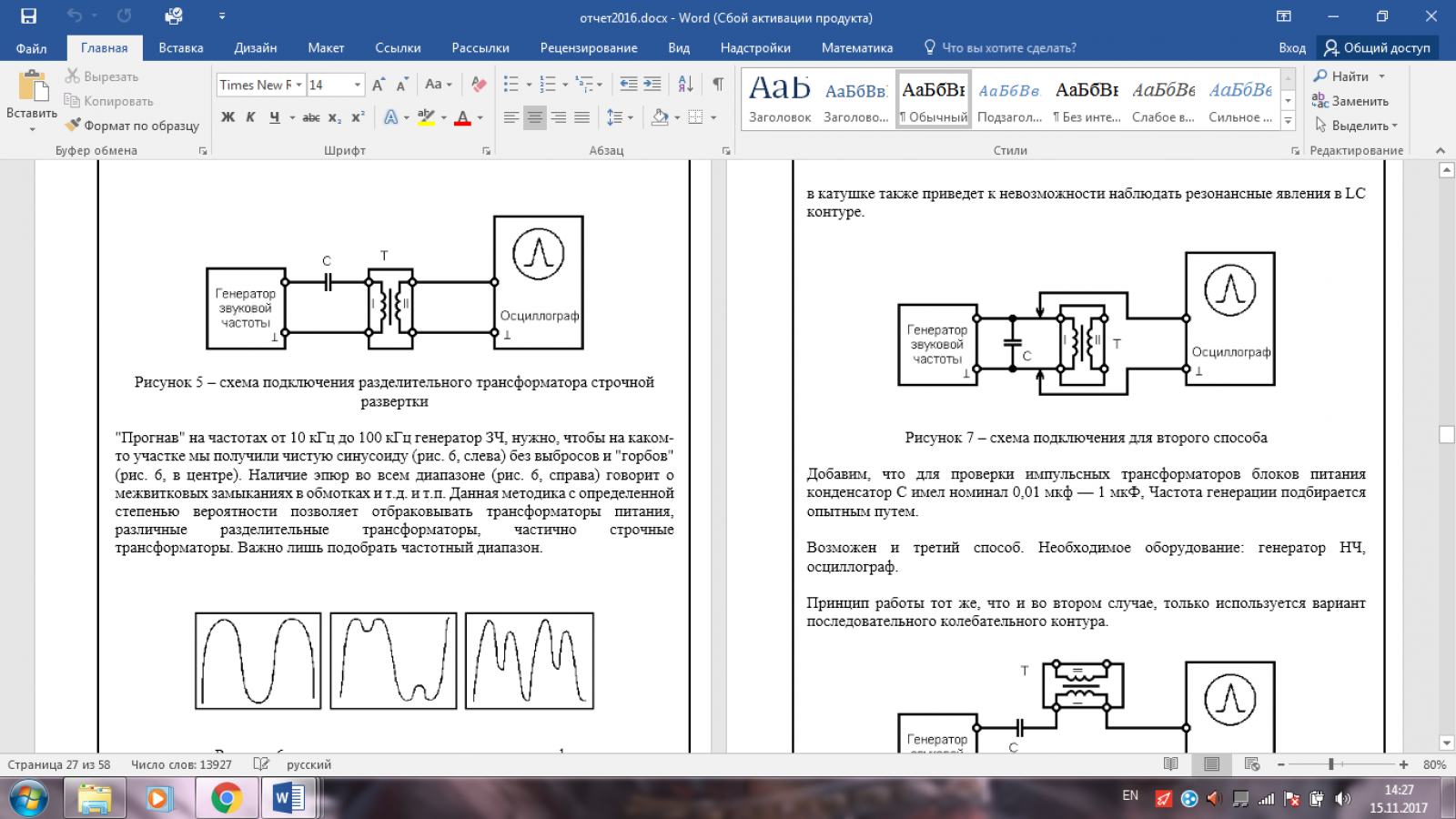Switch to the Макет tab
The width and height of the screenshot is (1456, 819).
pos(326,47)
